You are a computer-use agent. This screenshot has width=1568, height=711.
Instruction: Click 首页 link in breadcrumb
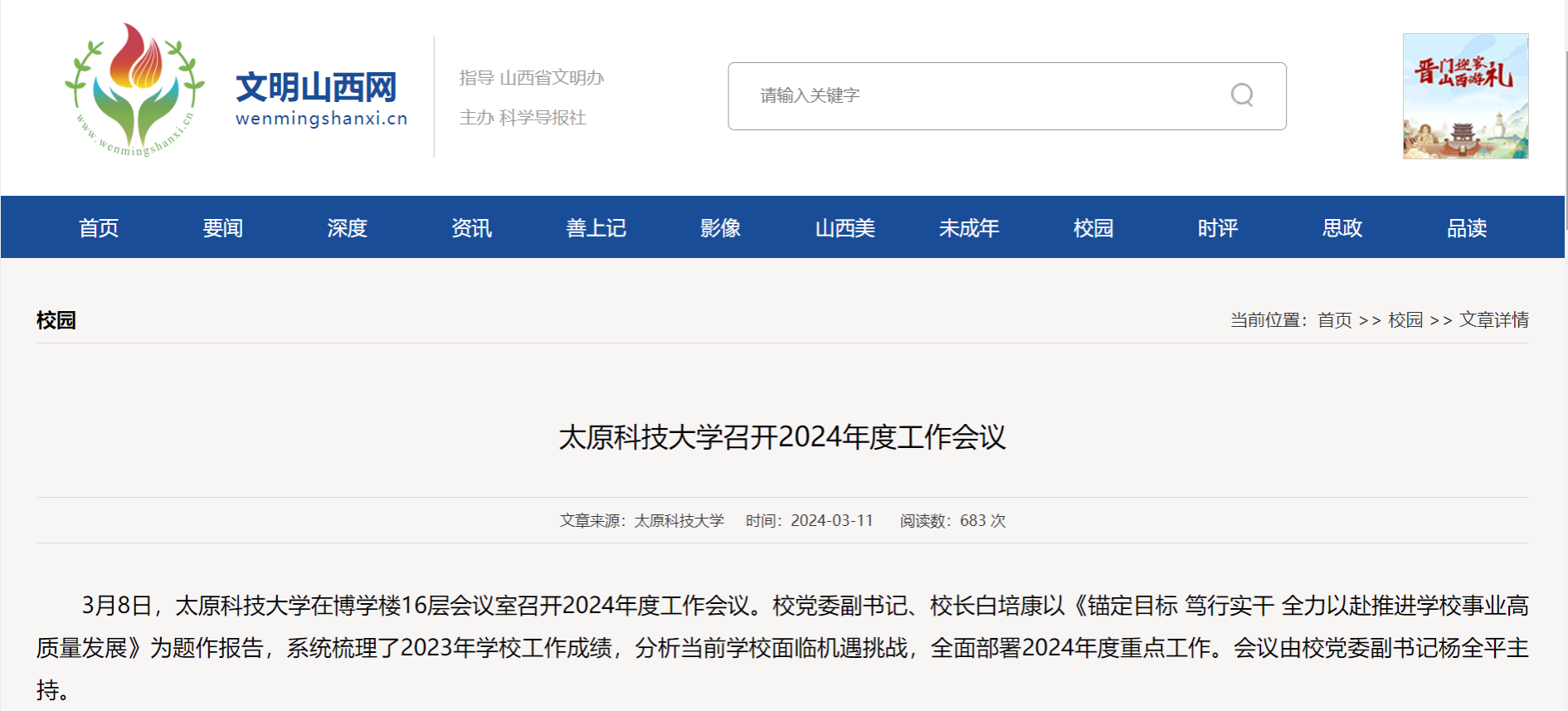1334,320
